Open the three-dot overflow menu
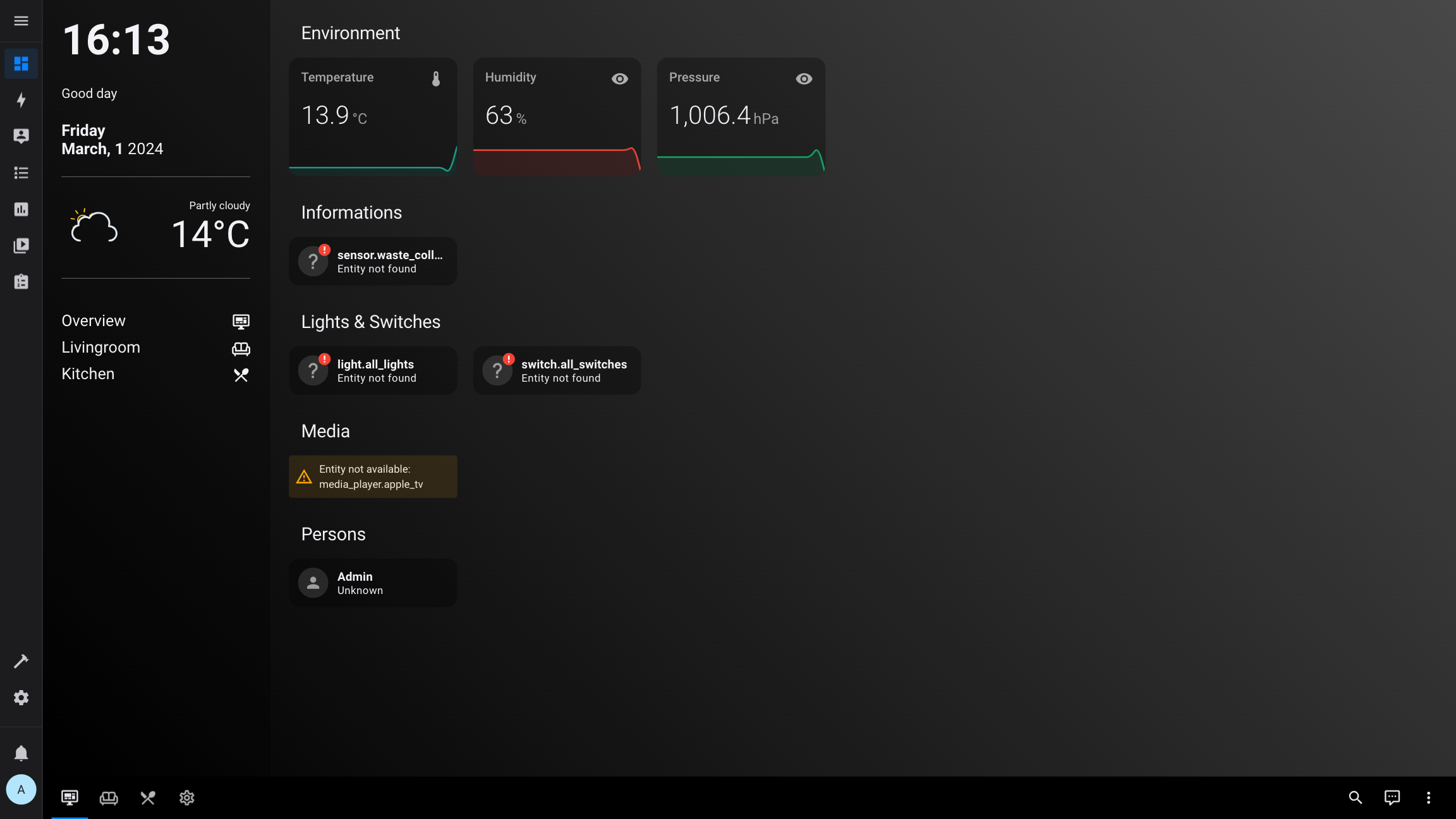This screenshot has width=1456, height=819. click(1428, 798)
